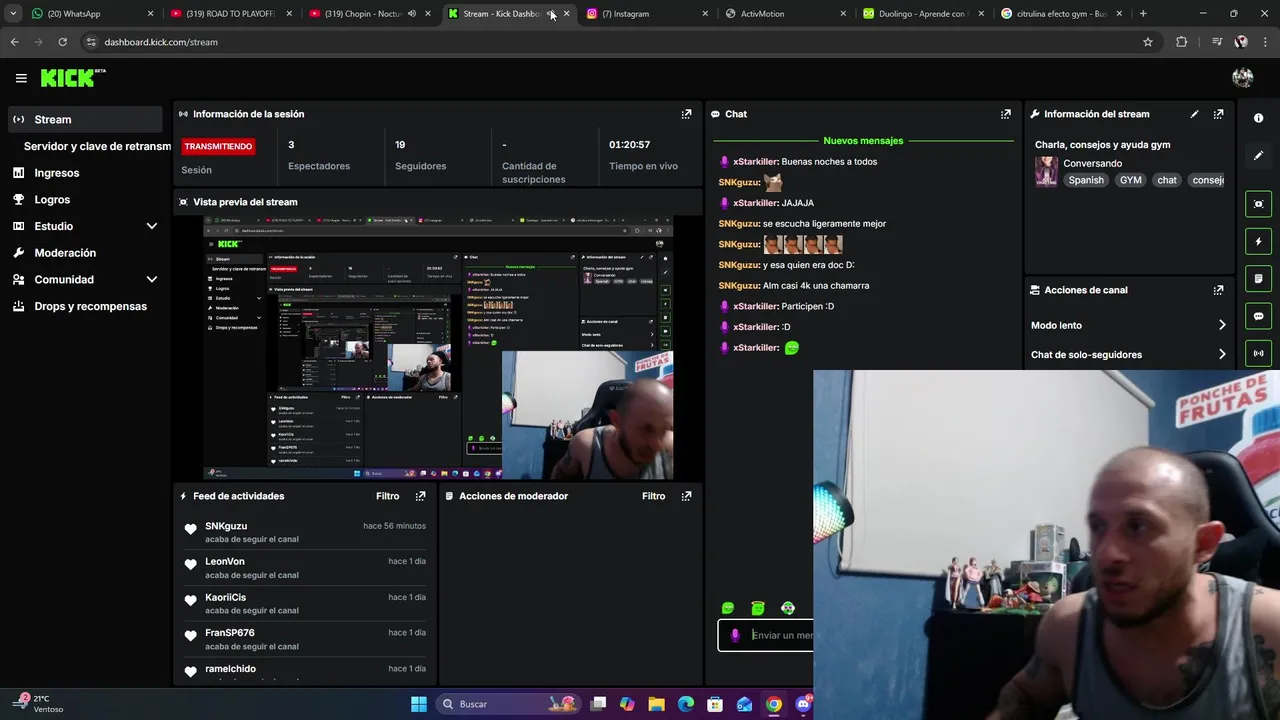1280x720 pixels.
Task: Pop out the Feed de actividades panel
Action: pyautogui.click(x=420, y=496)
